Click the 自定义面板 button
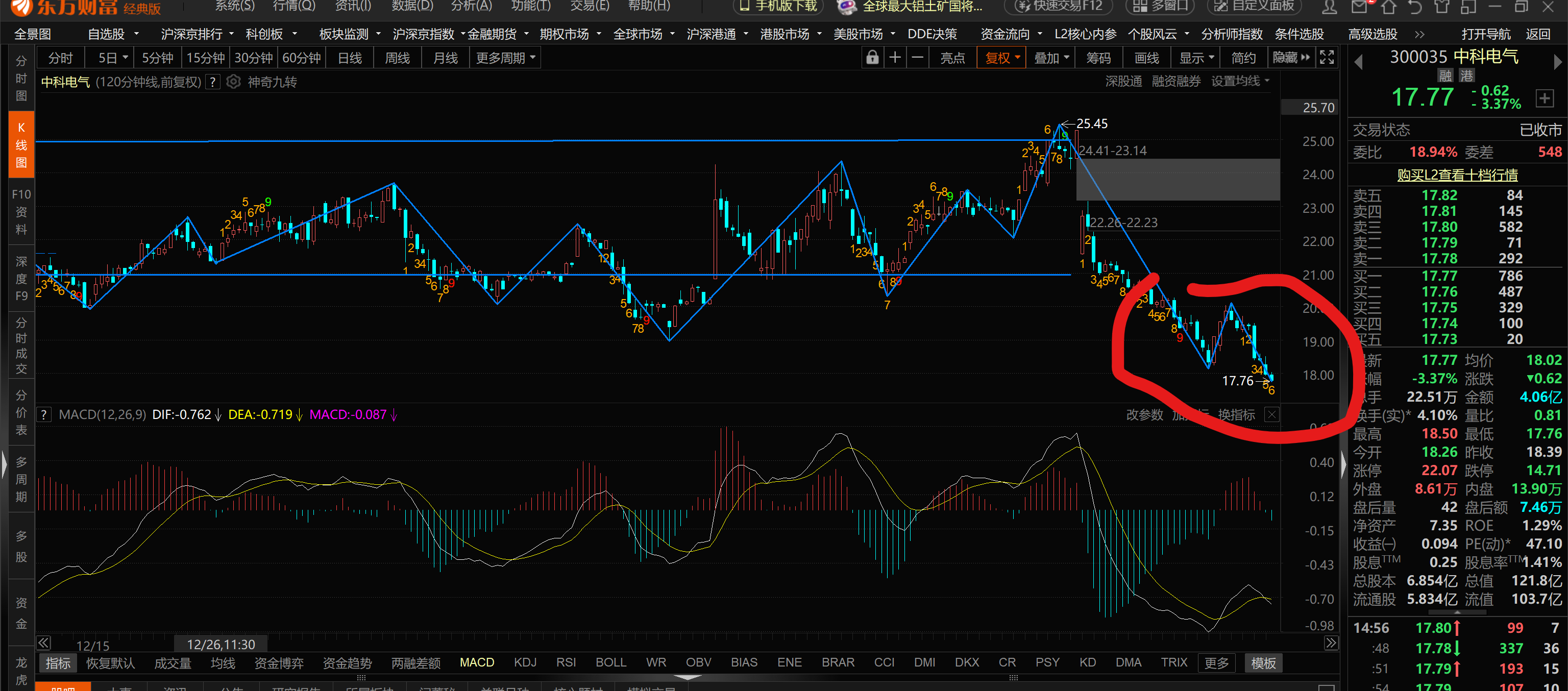 pos(1256,7)
